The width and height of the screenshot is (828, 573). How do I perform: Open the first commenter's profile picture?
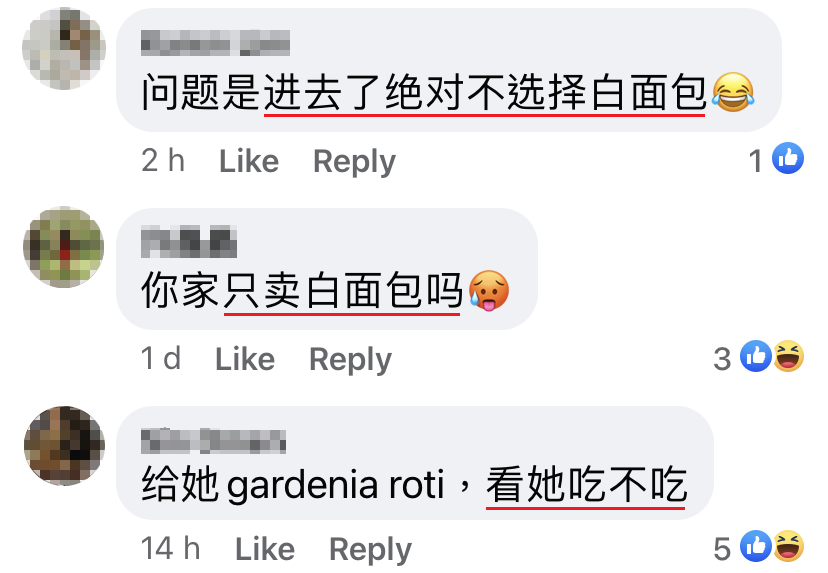click(x=64, y=48)
